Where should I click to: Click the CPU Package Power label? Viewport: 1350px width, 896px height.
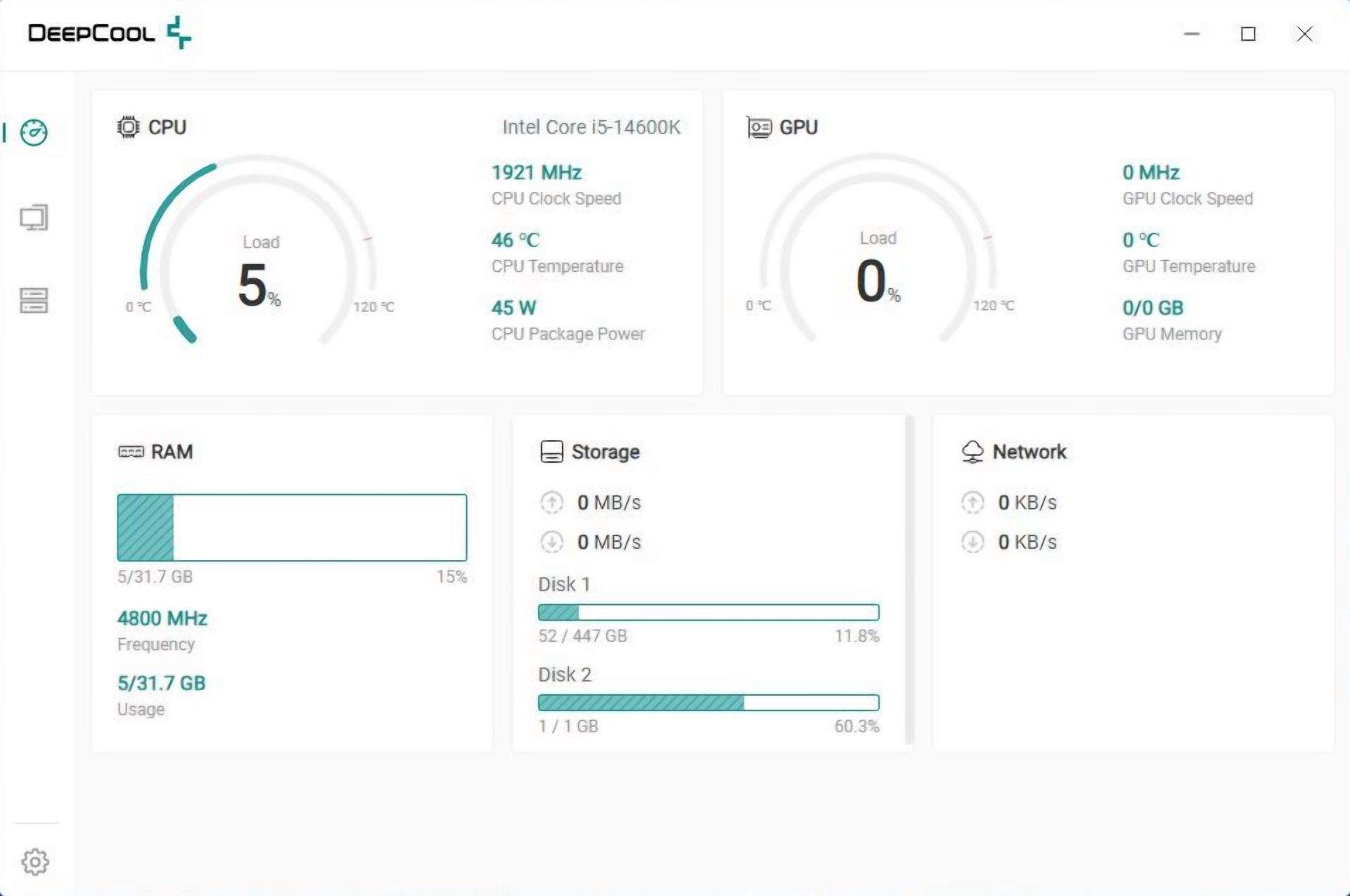568,334
